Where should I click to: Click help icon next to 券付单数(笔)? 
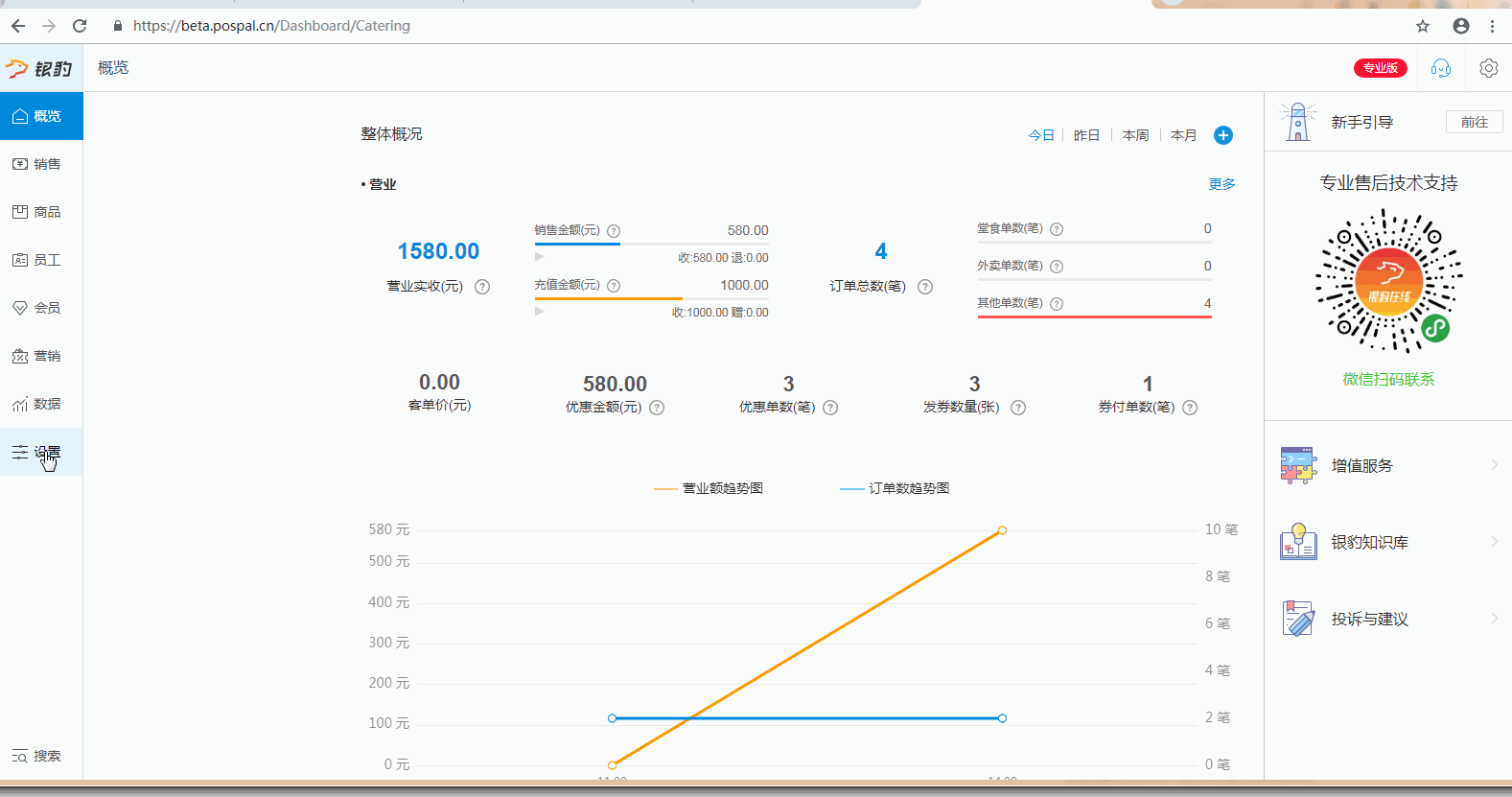[1190, 408]
